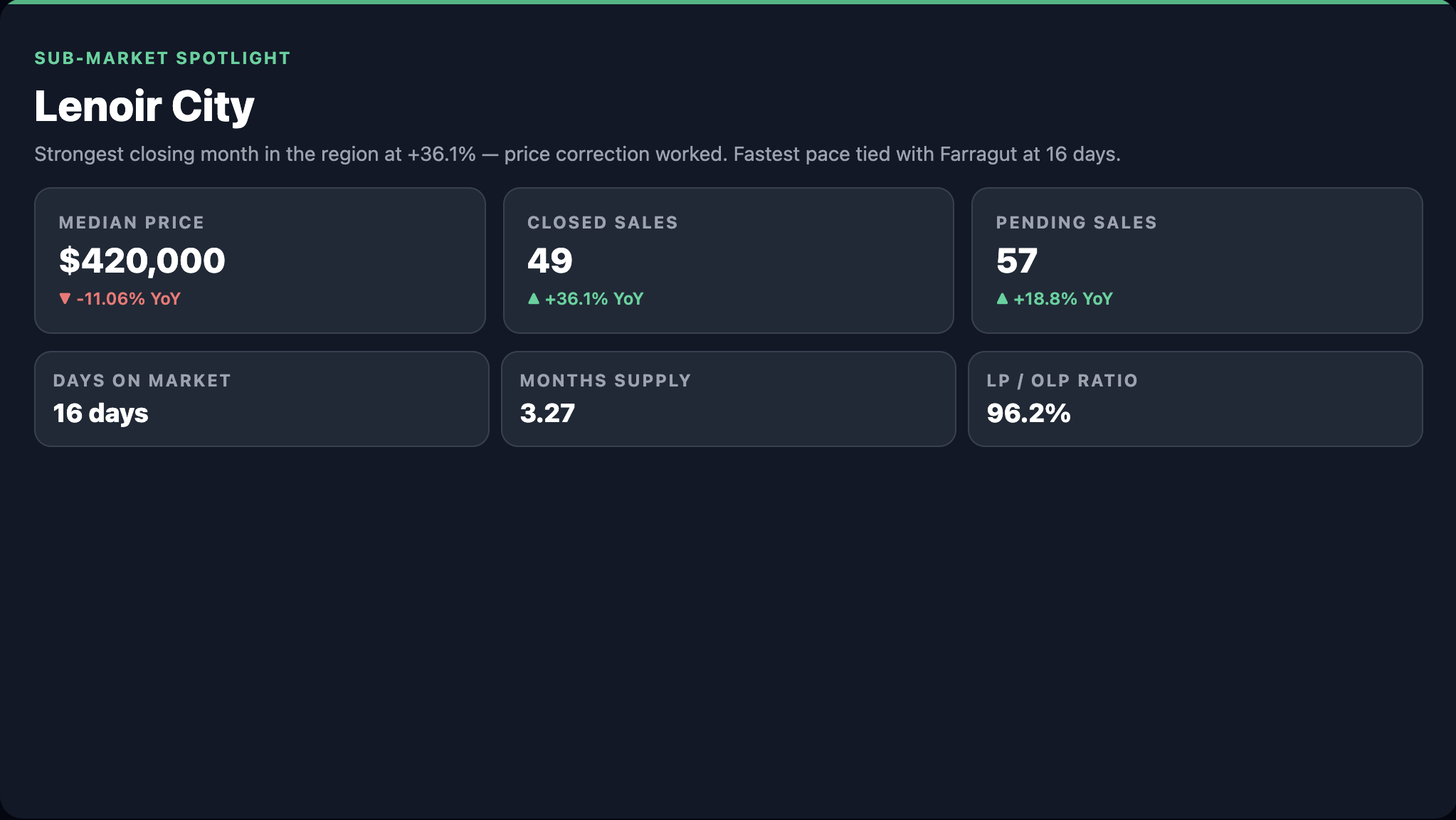Viewport: 1456px width, 820px height.
Task: Select the Closed Sales card
Action: pyautogui.click(x=728, y=261)
